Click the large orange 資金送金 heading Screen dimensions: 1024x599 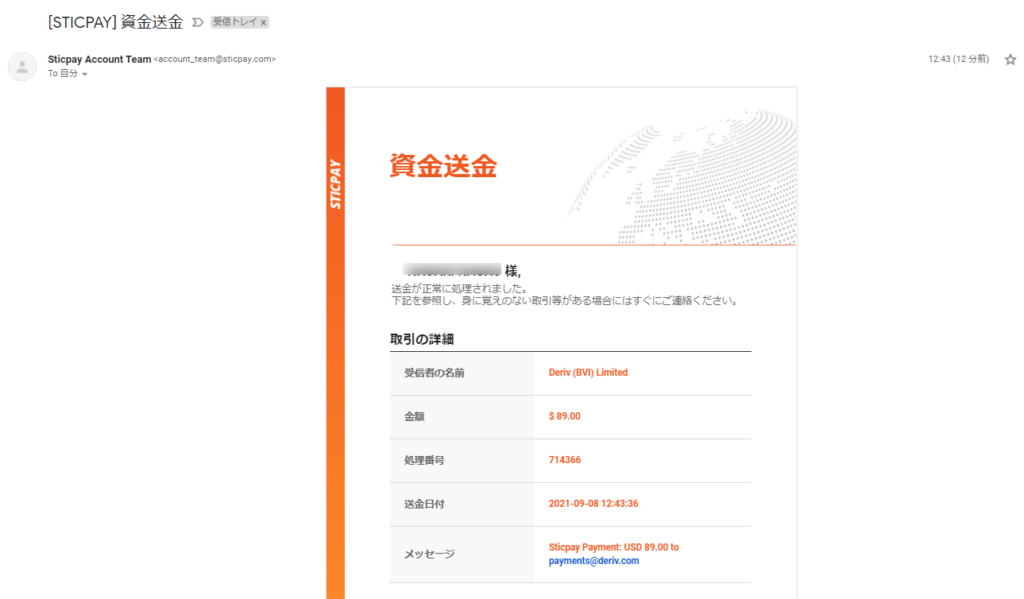pyautogui.click(x=443, y=166)
